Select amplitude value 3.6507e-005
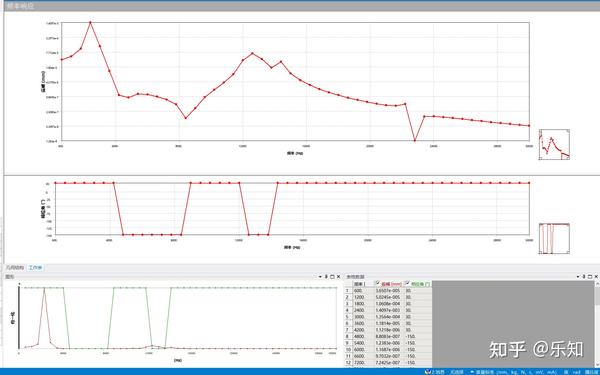Image resolution: width=600 pixels, height=375 pixels. (389, 290)
